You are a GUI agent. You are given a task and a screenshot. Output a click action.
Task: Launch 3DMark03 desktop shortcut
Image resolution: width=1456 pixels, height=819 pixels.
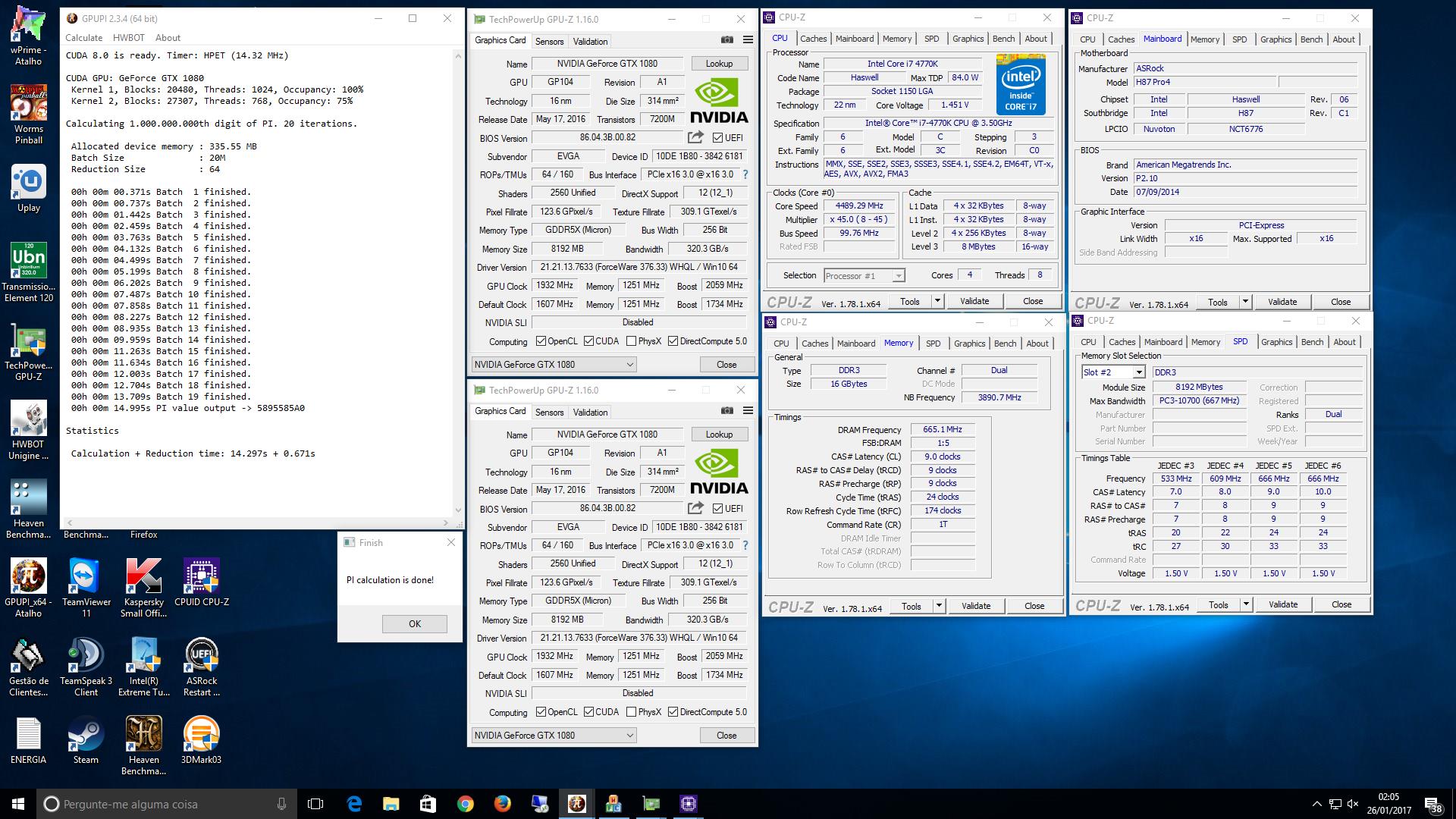coord(201,740)
